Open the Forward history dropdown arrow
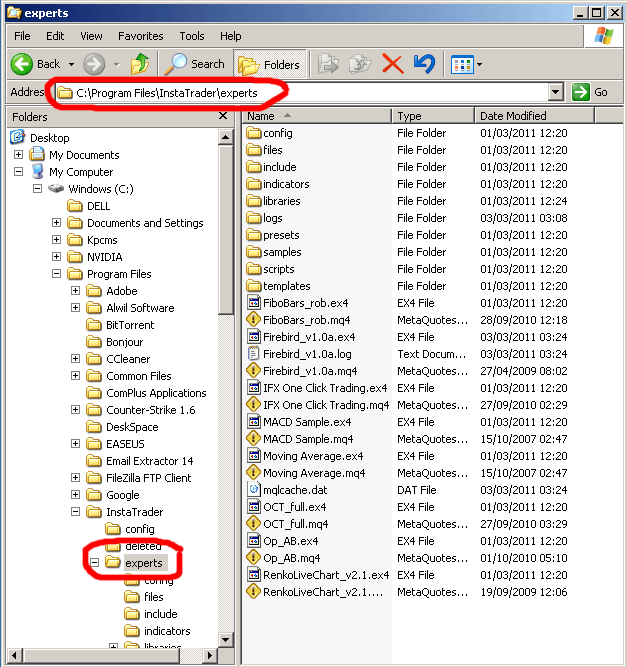Image resolution: width=627 pixels, height=667 pixels. [x=117, y=65]
